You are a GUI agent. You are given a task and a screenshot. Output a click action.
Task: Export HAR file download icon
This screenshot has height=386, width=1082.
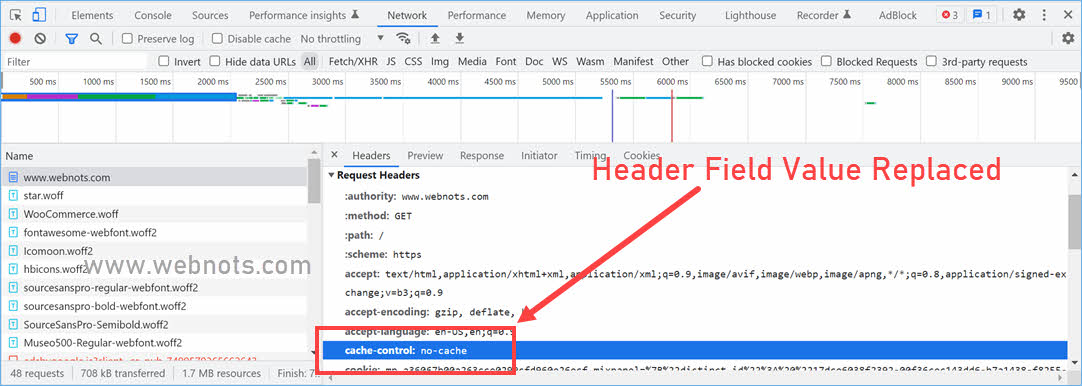click(x=460, y=39)
